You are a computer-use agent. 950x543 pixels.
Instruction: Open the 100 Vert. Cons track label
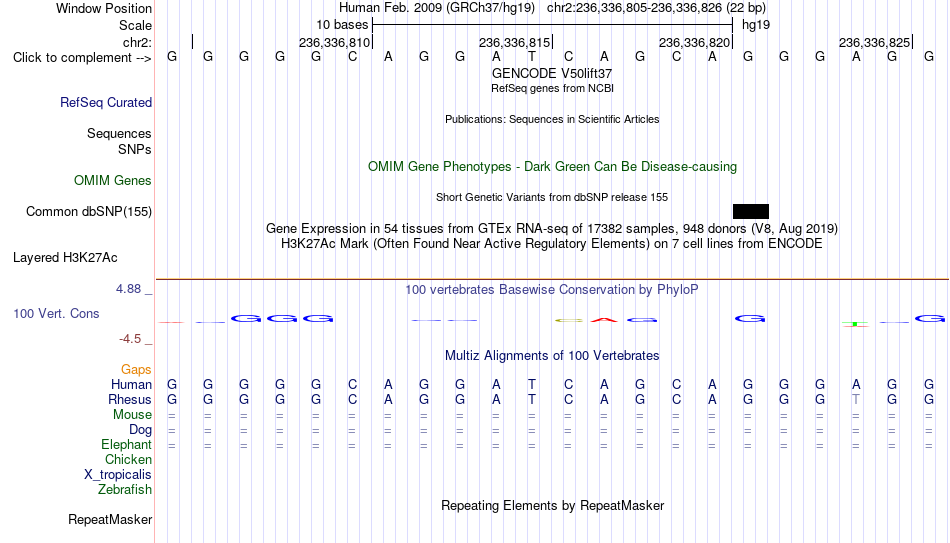point(56,313)
